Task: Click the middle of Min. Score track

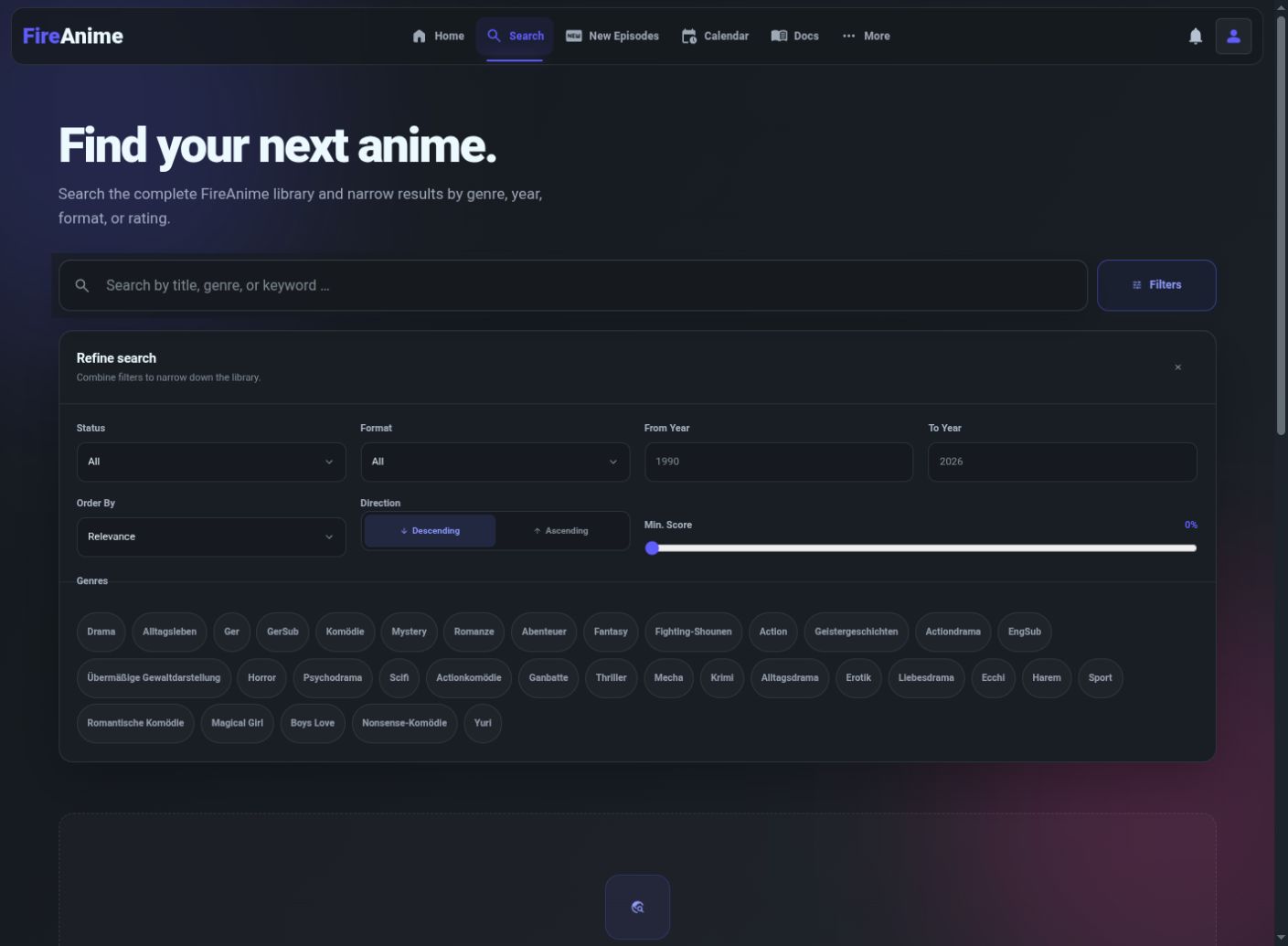Action: point(921,548)
